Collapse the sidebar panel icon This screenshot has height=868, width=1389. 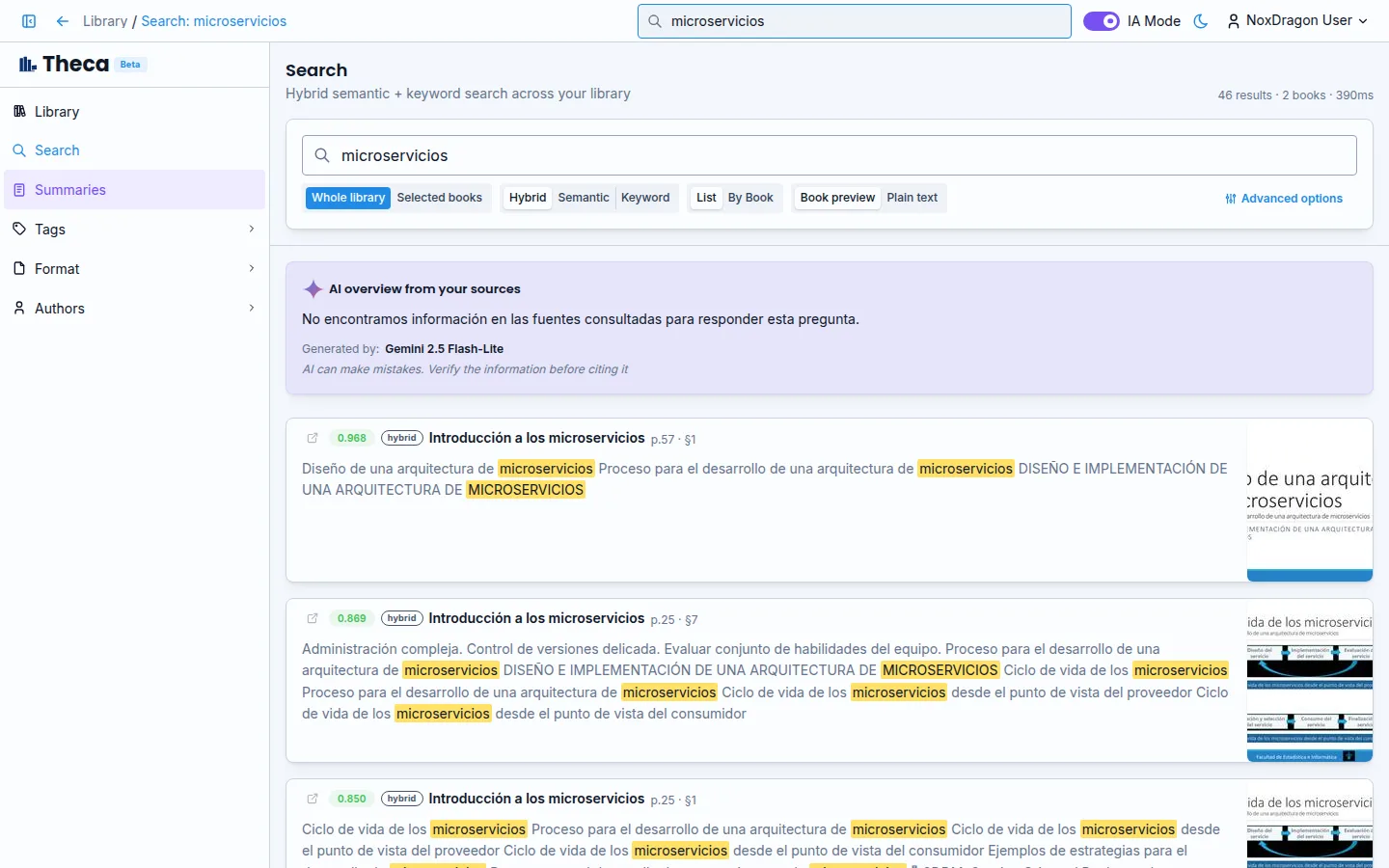click(29, 21)
